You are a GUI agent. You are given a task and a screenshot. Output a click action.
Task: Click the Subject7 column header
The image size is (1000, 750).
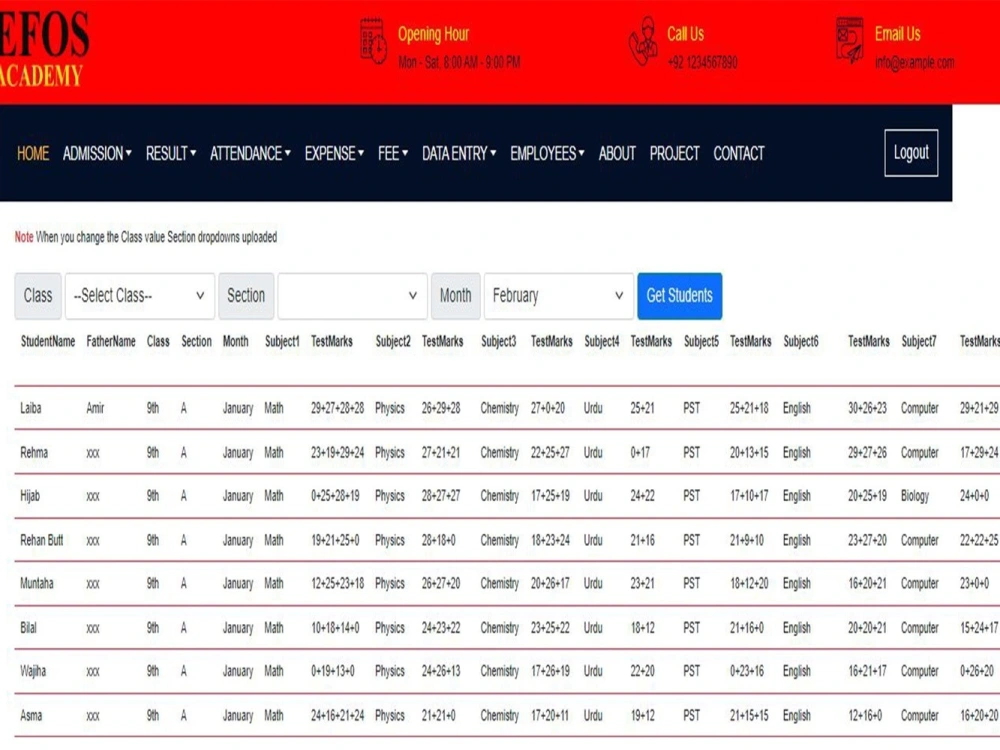918,342
